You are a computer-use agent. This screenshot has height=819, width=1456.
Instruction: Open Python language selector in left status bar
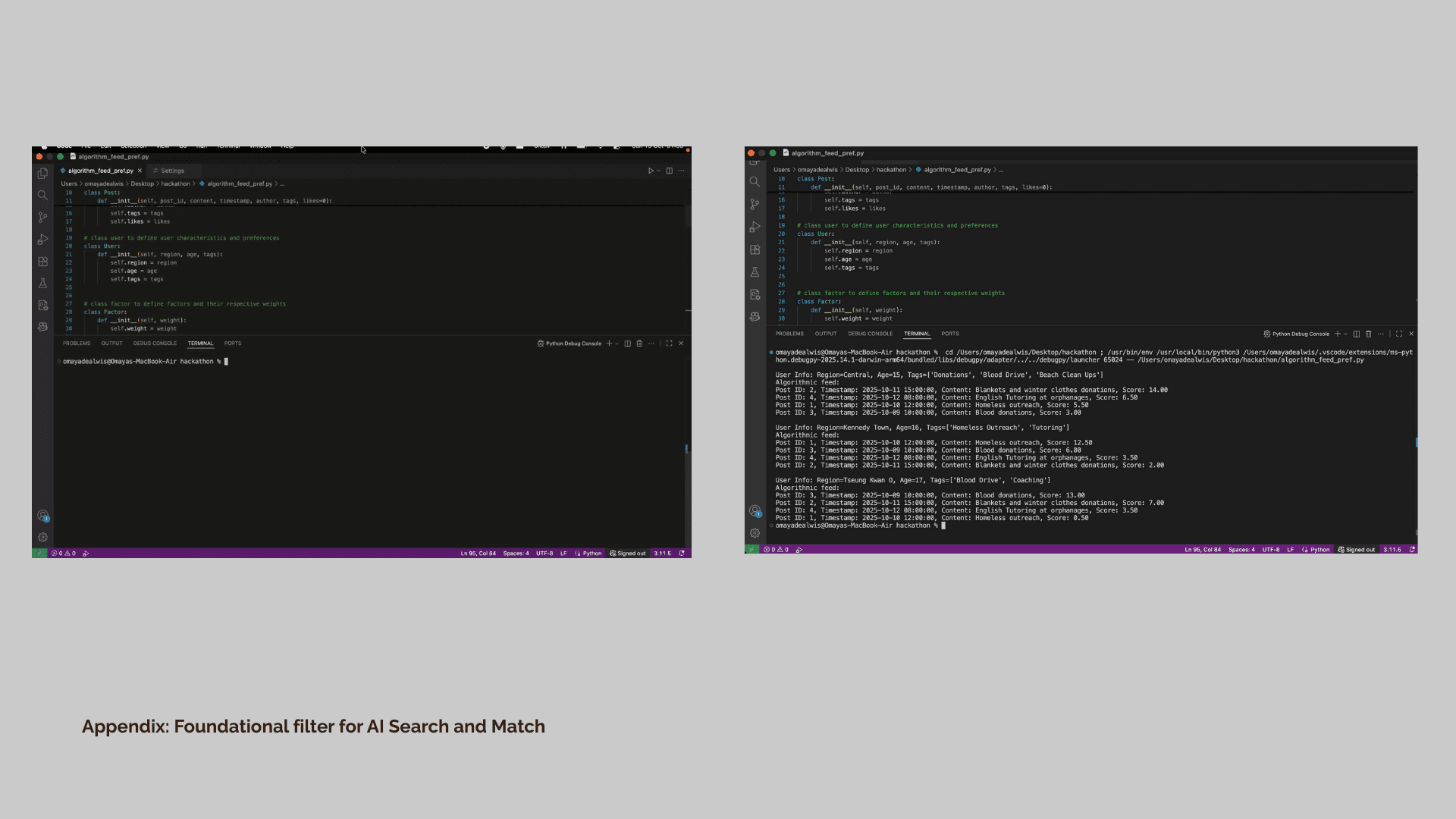591,554
